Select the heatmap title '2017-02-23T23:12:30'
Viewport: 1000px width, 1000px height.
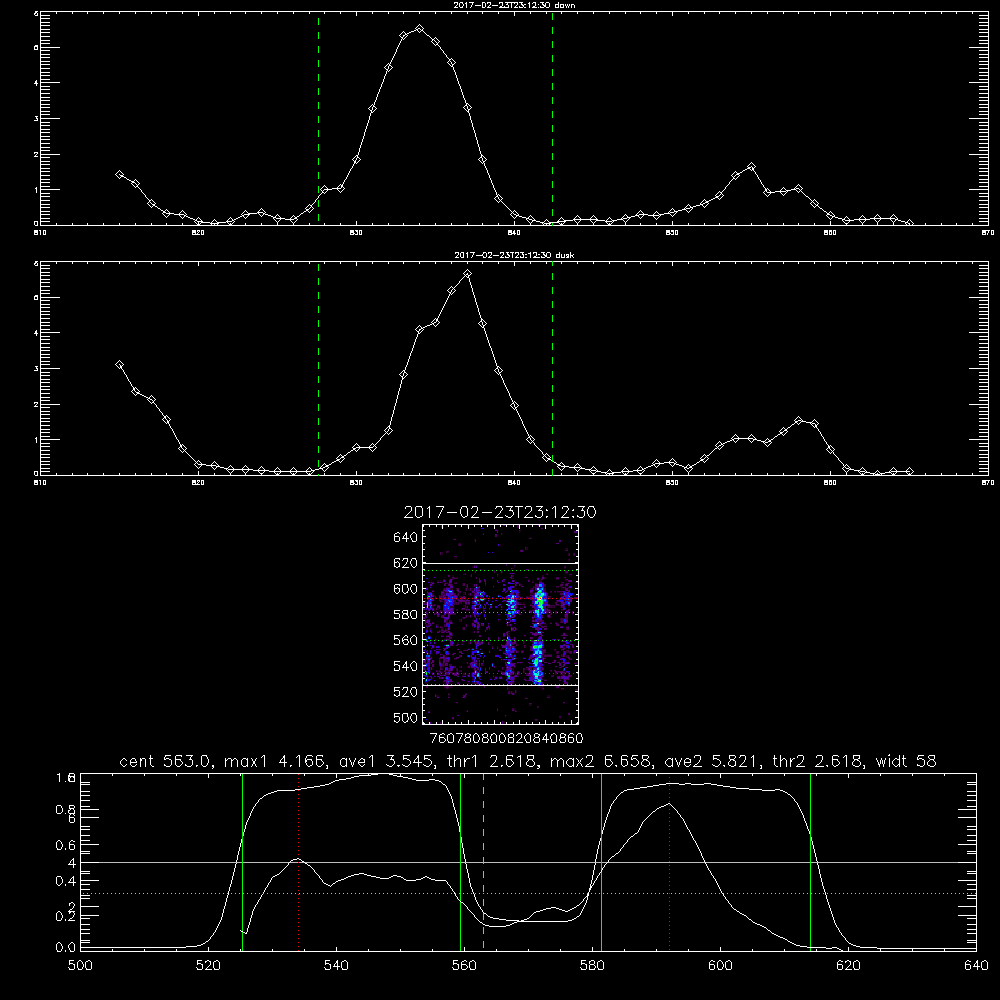499,512
